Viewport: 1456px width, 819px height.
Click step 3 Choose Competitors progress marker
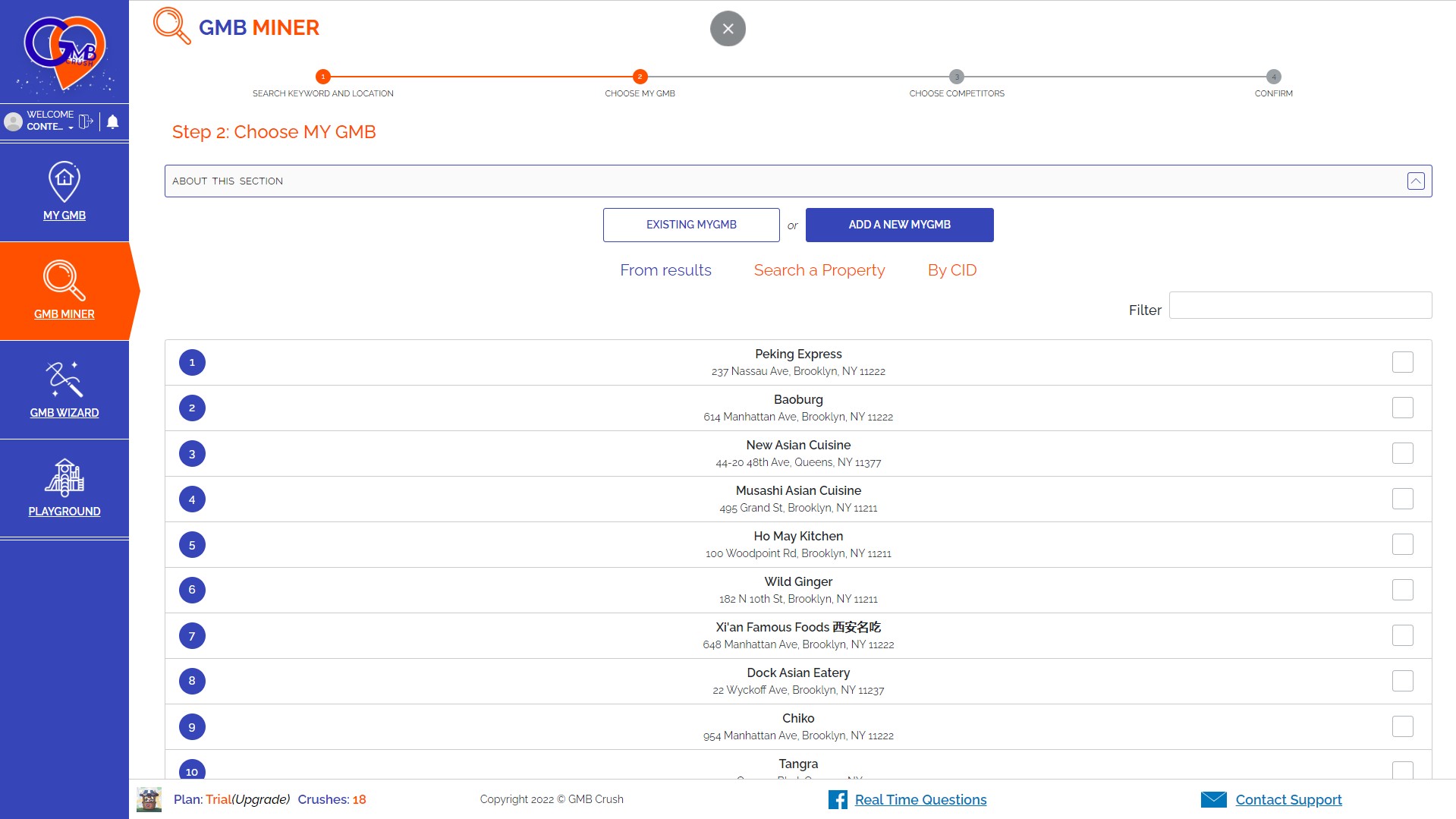pos(956,77)
